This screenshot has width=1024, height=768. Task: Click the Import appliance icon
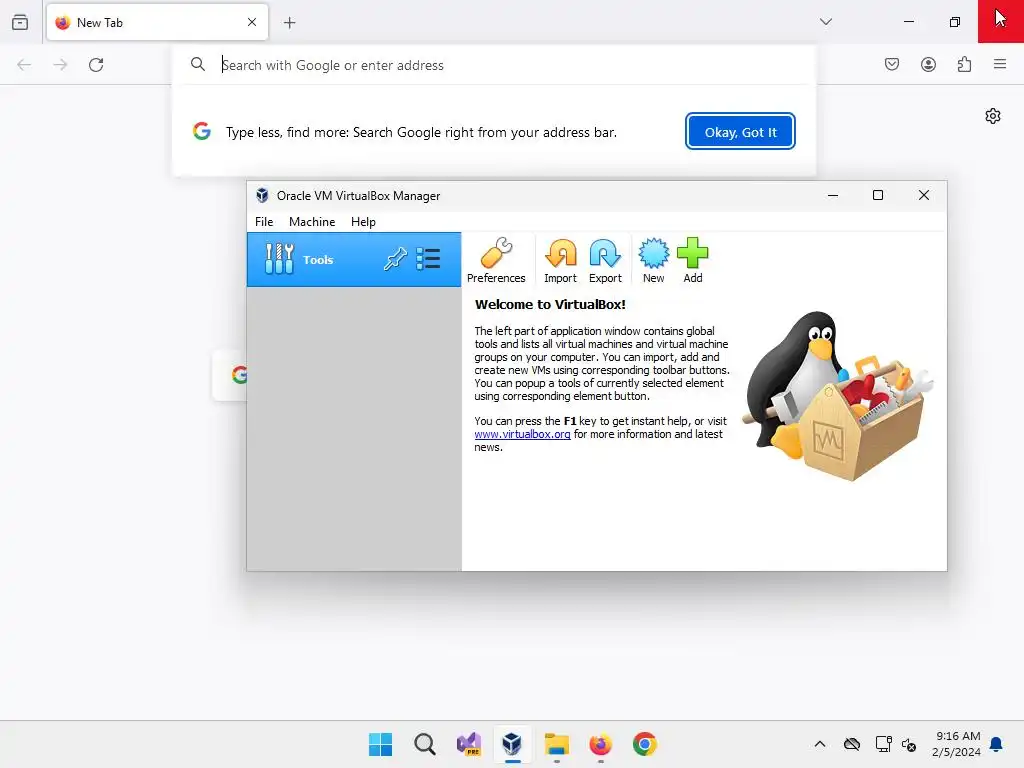560,260
